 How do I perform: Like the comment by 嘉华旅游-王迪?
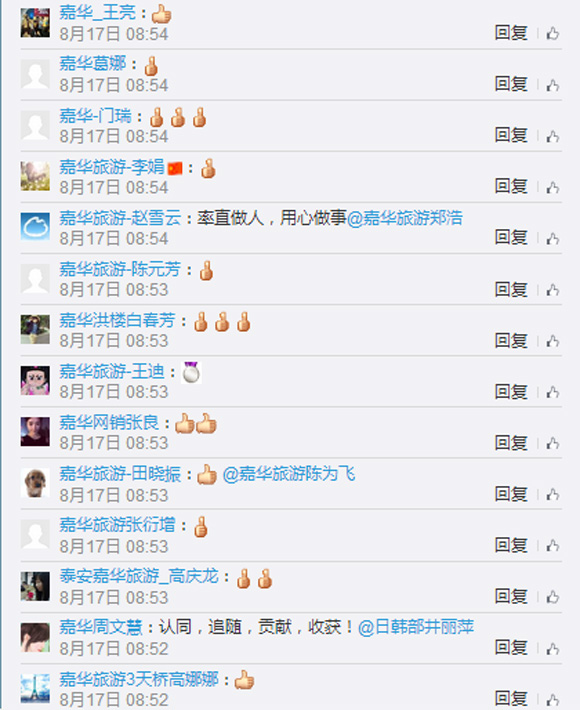coord(552,392)
